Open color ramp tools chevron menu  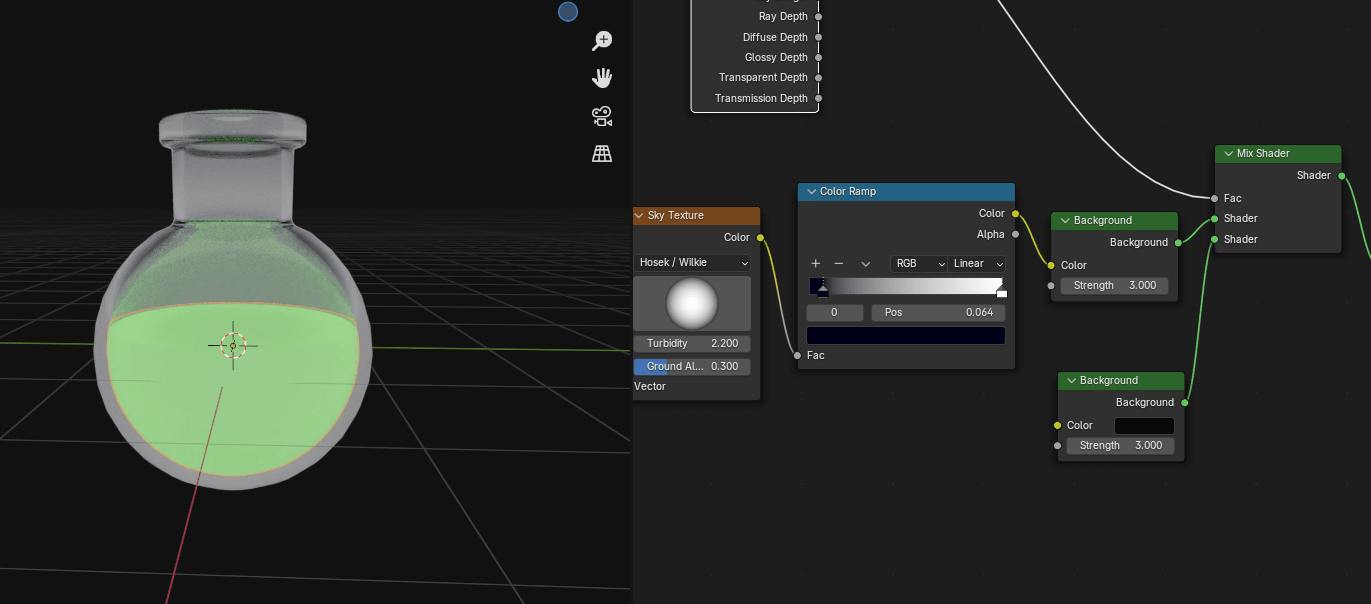point(865,264)
